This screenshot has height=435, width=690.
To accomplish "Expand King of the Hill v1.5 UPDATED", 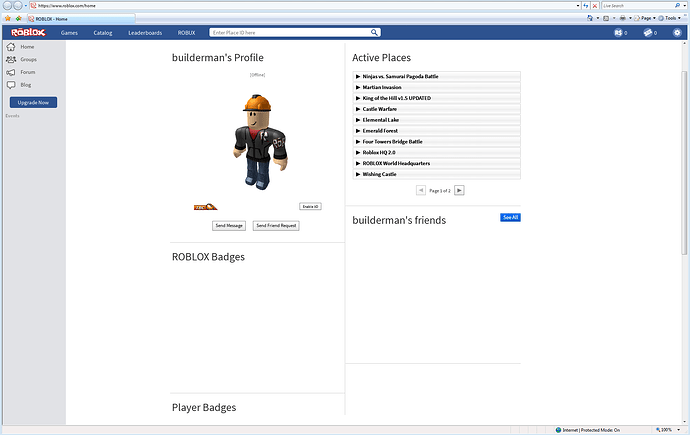I will coord(436,98).
